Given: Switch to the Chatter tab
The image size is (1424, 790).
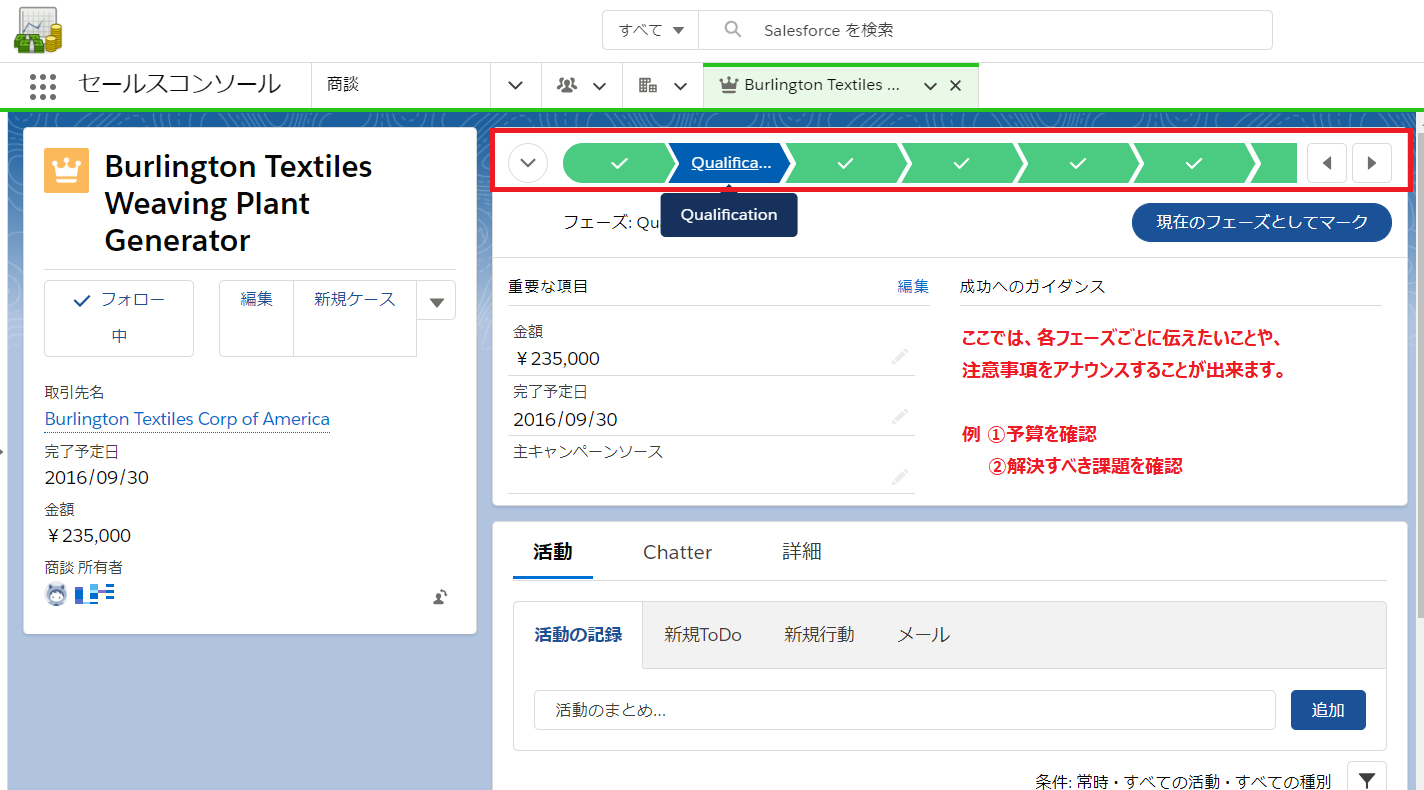Looking at the screenshot, I should [677, 552].
